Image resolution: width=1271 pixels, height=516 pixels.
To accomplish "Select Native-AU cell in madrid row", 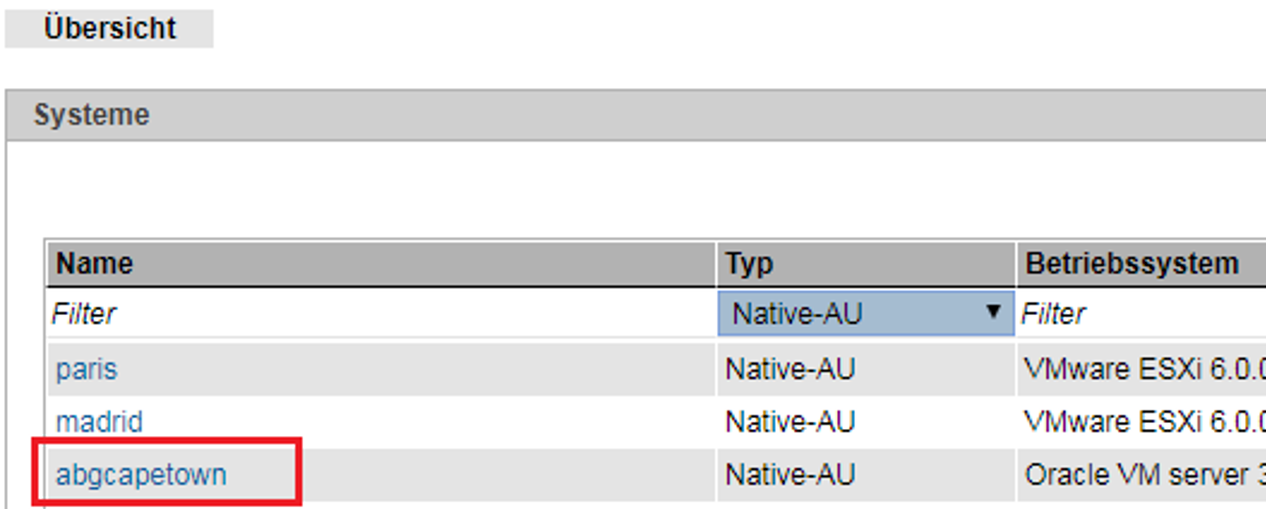I will coord(790,422).
